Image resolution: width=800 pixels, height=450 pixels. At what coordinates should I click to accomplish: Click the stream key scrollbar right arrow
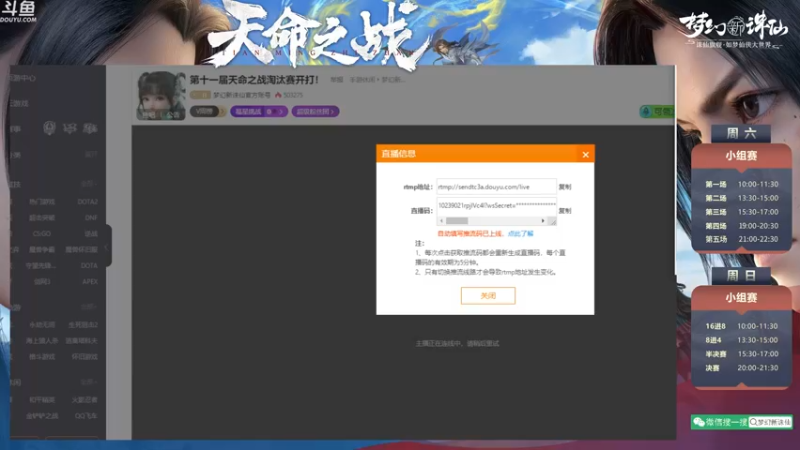click(543, 221)
